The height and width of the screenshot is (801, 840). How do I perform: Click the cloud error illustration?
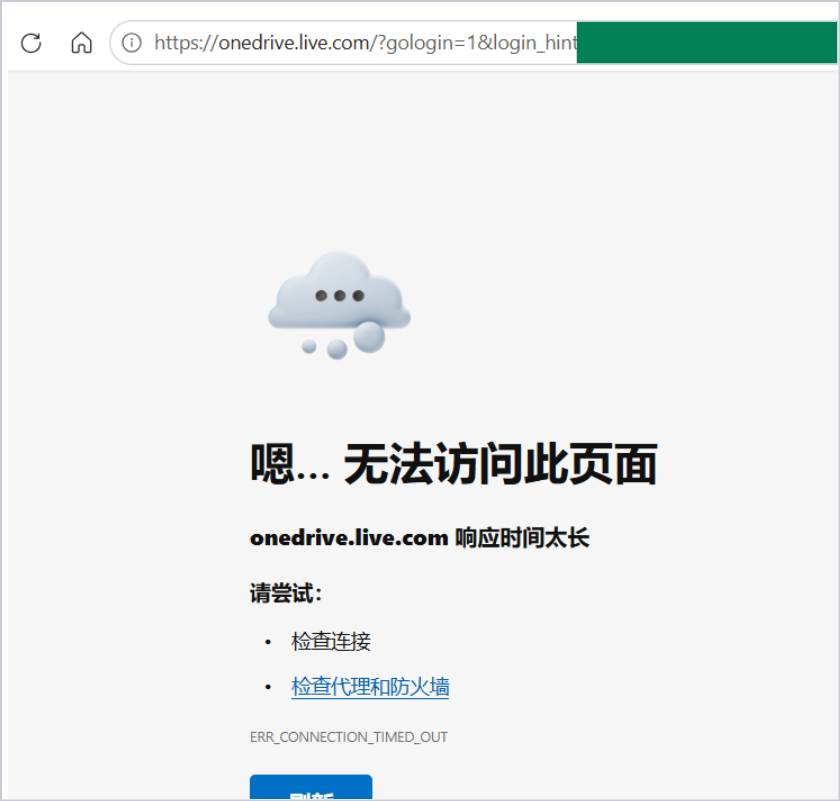click(340, 305)
